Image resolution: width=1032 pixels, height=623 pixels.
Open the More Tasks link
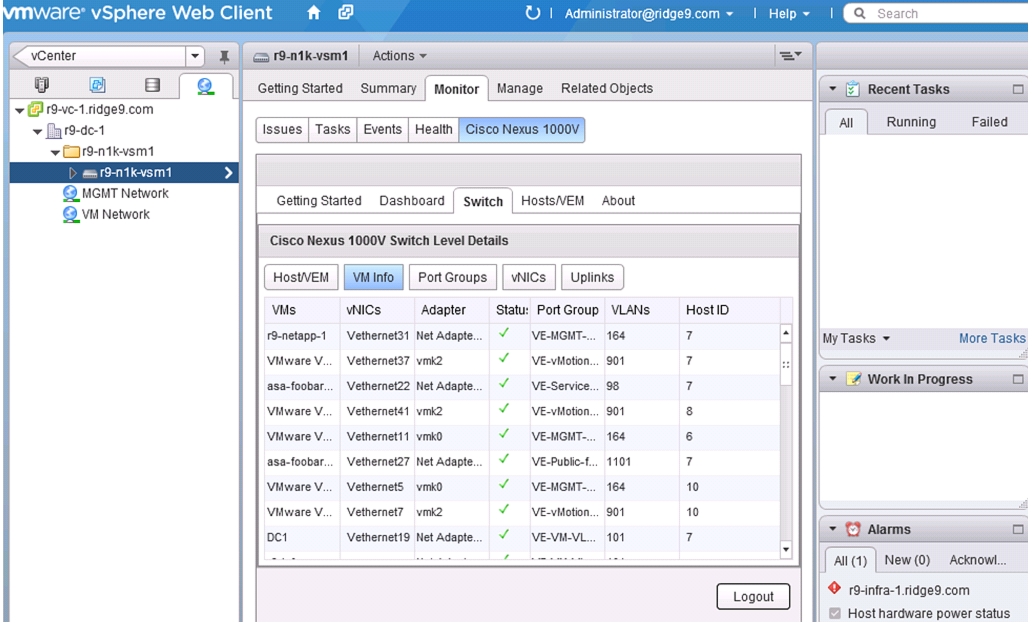pyautogui.click(x=992, y=338)
